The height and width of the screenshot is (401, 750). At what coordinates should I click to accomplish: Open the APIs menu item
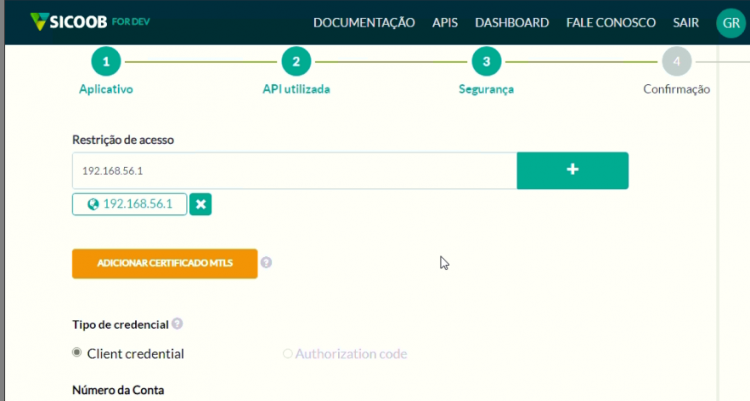[x=445, y=22]
